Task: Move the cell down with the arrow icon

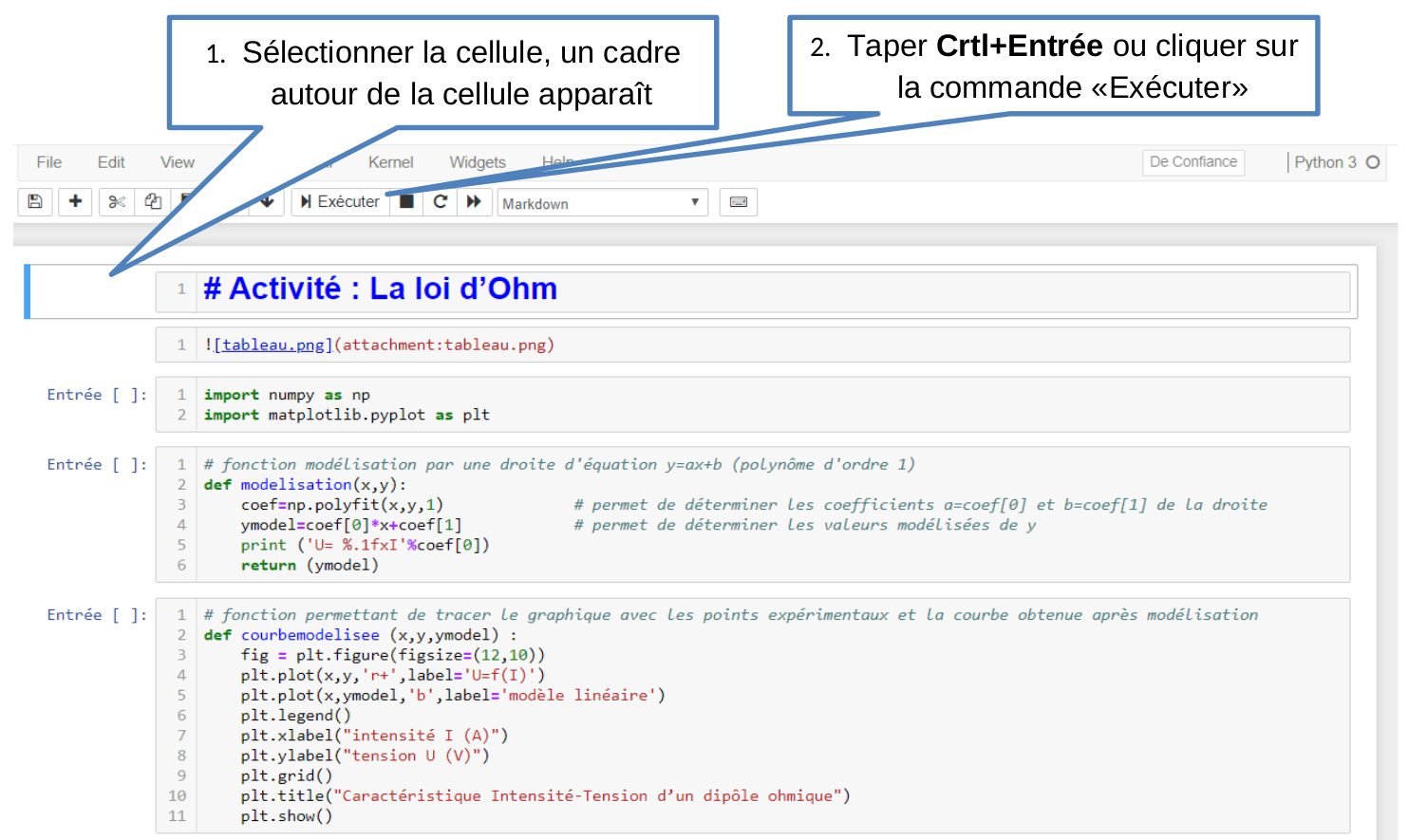Action: pyautogui.click(x=267, y=201)
